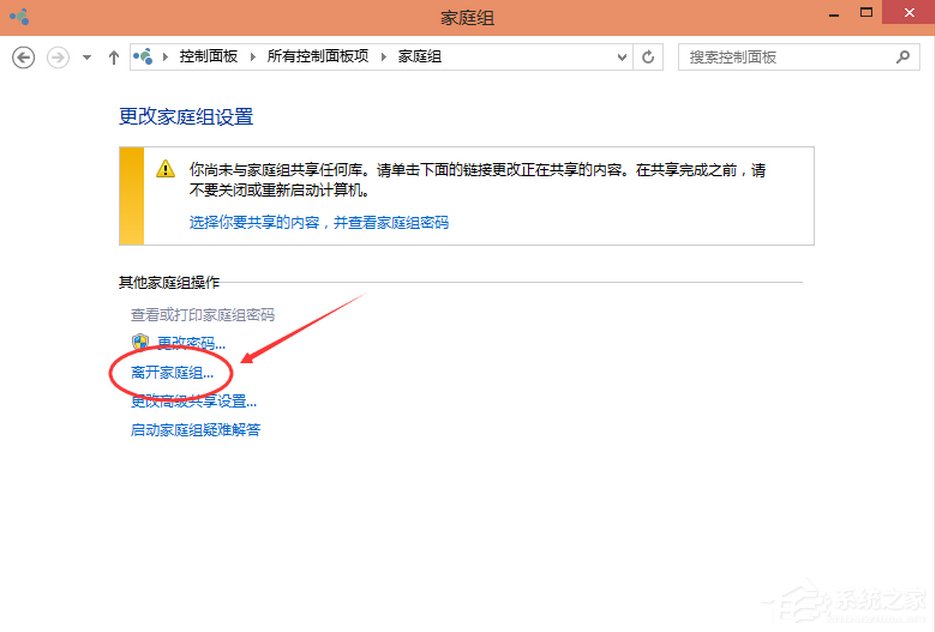The height and width of the screenshot is (632, 935).
Task: Click the yellow warning triangle icon
Action: pyautogui.click(x=166, y=168)
